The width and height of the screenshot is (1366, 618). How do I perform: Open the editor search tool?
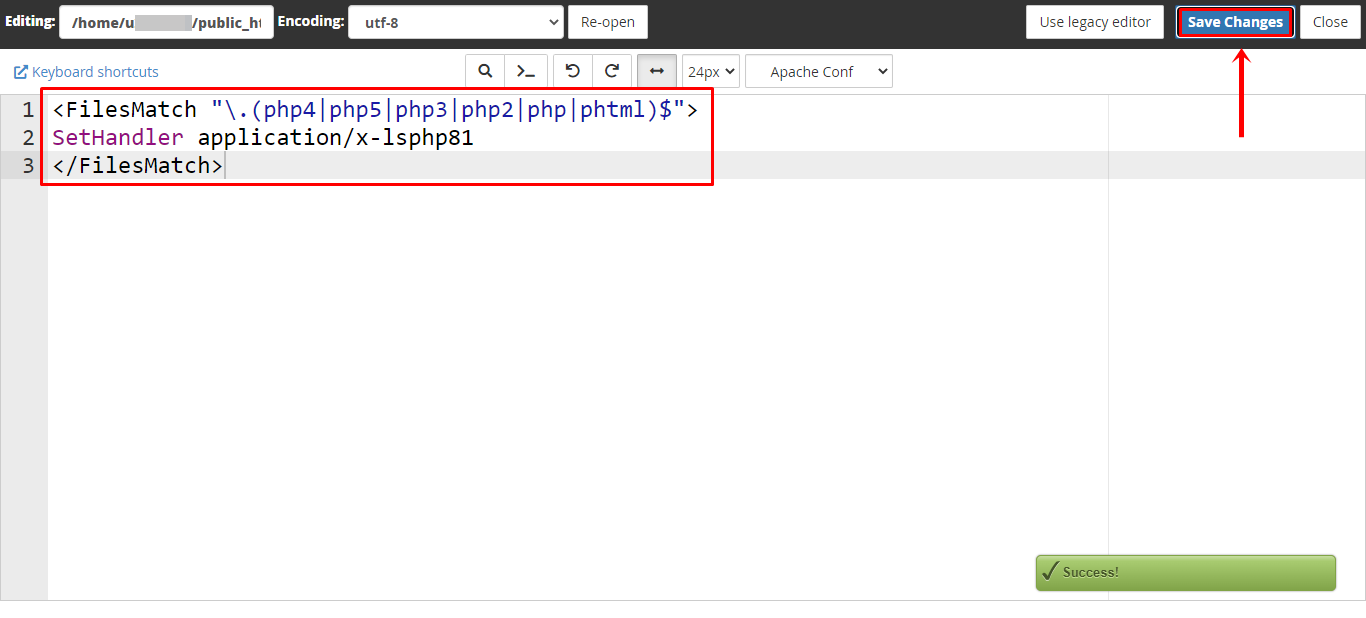(485, 70)
